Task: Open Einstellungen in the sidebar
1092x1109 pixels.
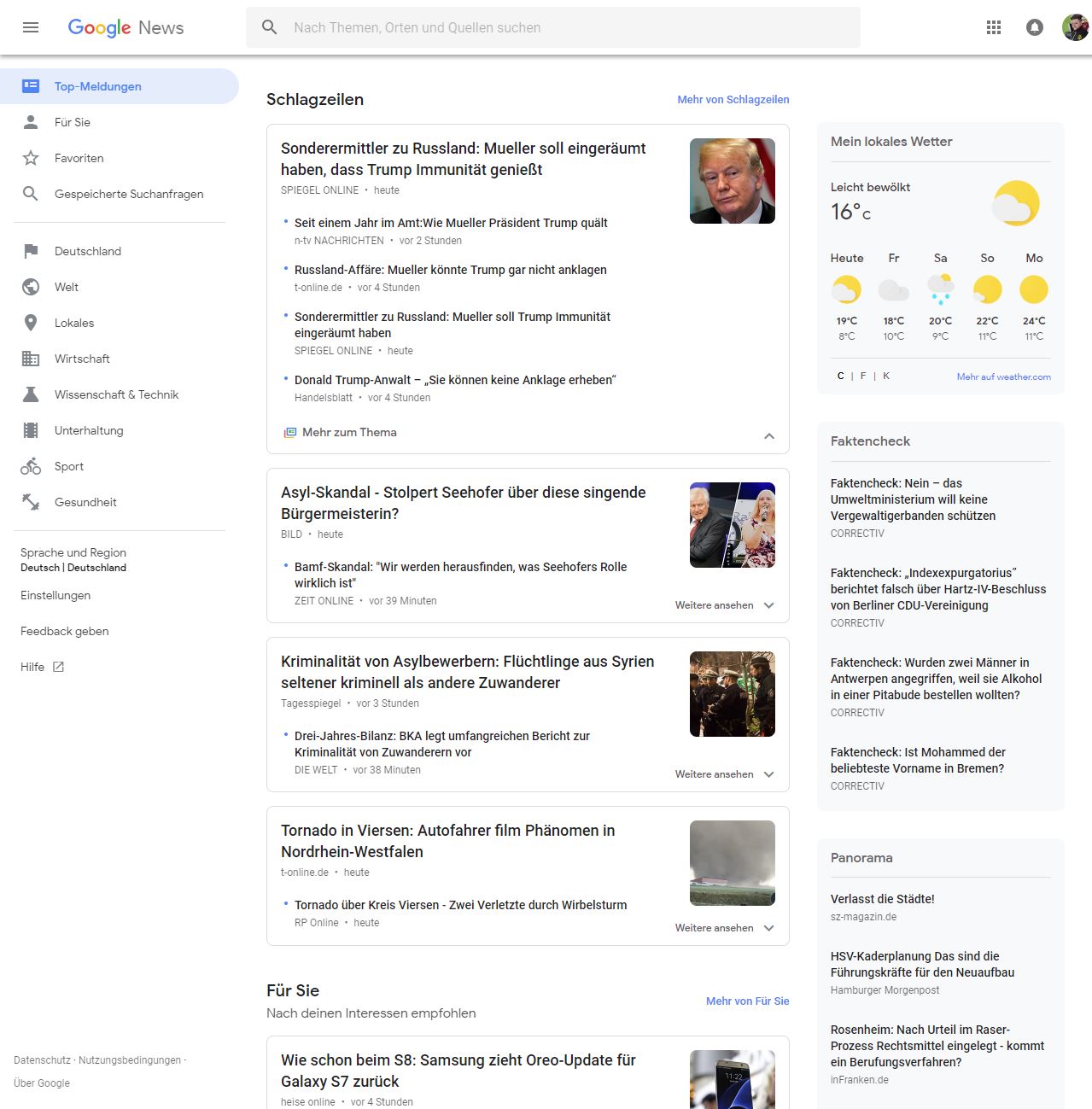Action: (x=55, y=595)
